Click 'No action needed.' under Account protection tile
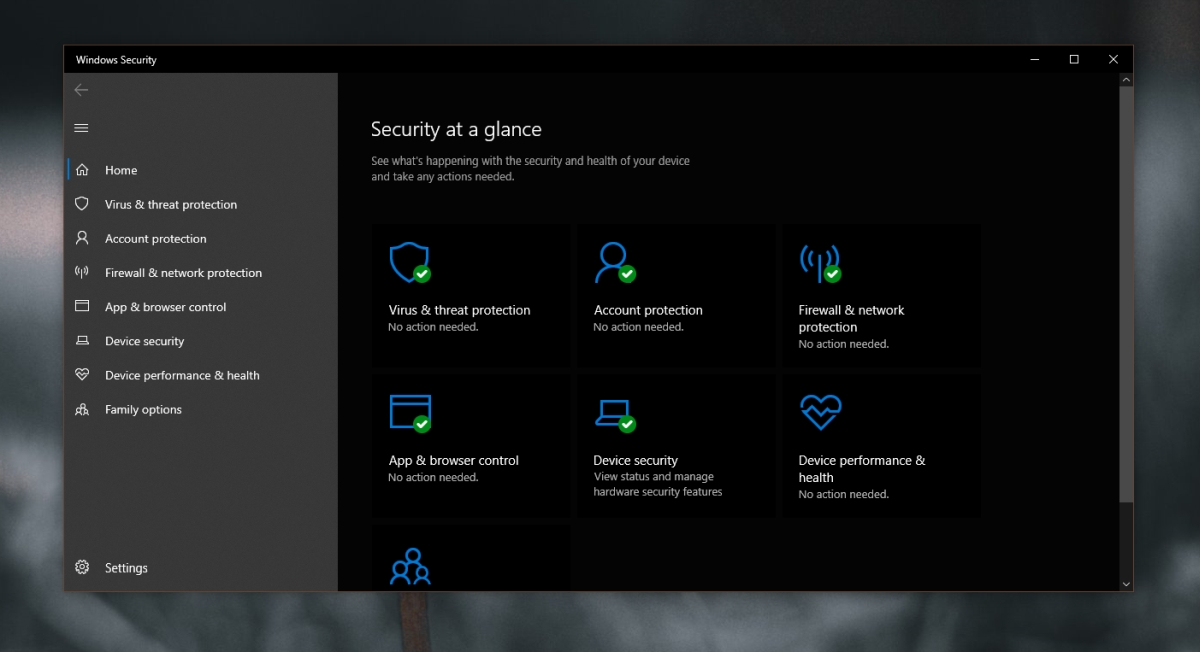This screenshot has width=1200, height=652. coord(638,327)
